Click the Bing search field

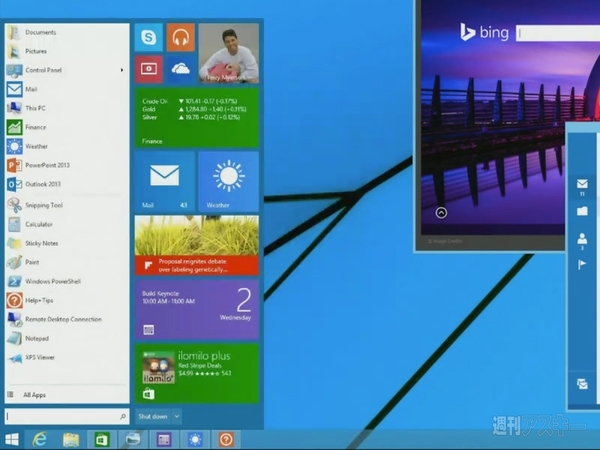pyautogui.click(x=558, y=33)
